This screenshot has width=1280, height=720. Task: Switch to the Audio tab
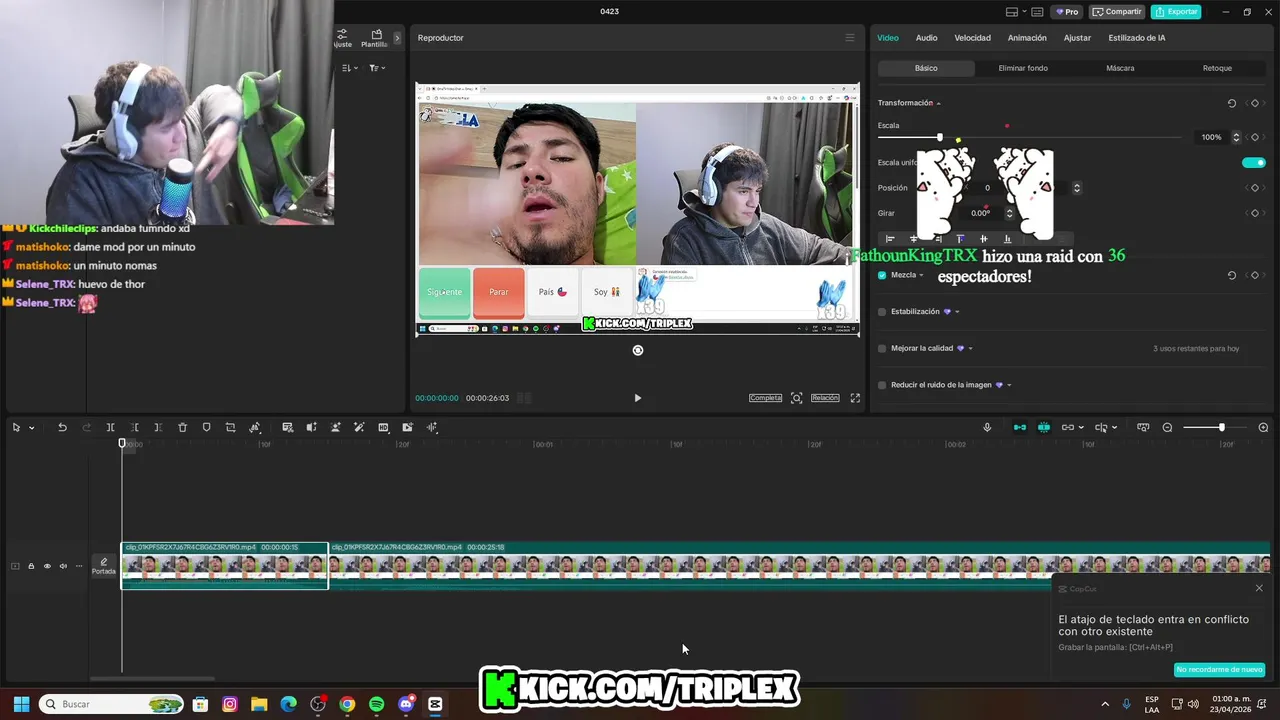[927, 38]
